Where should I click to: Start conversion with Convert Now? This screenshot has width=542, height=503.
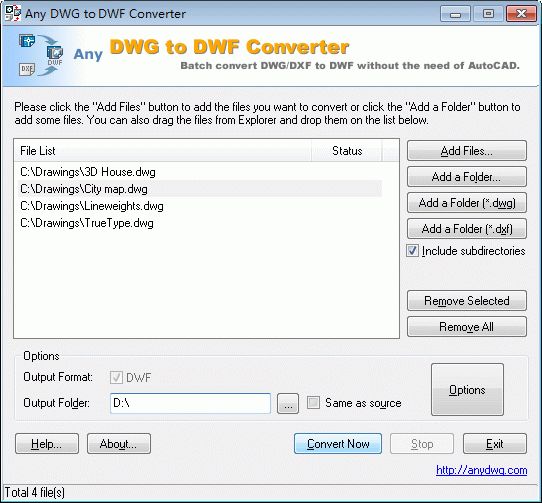coord(338,444)
